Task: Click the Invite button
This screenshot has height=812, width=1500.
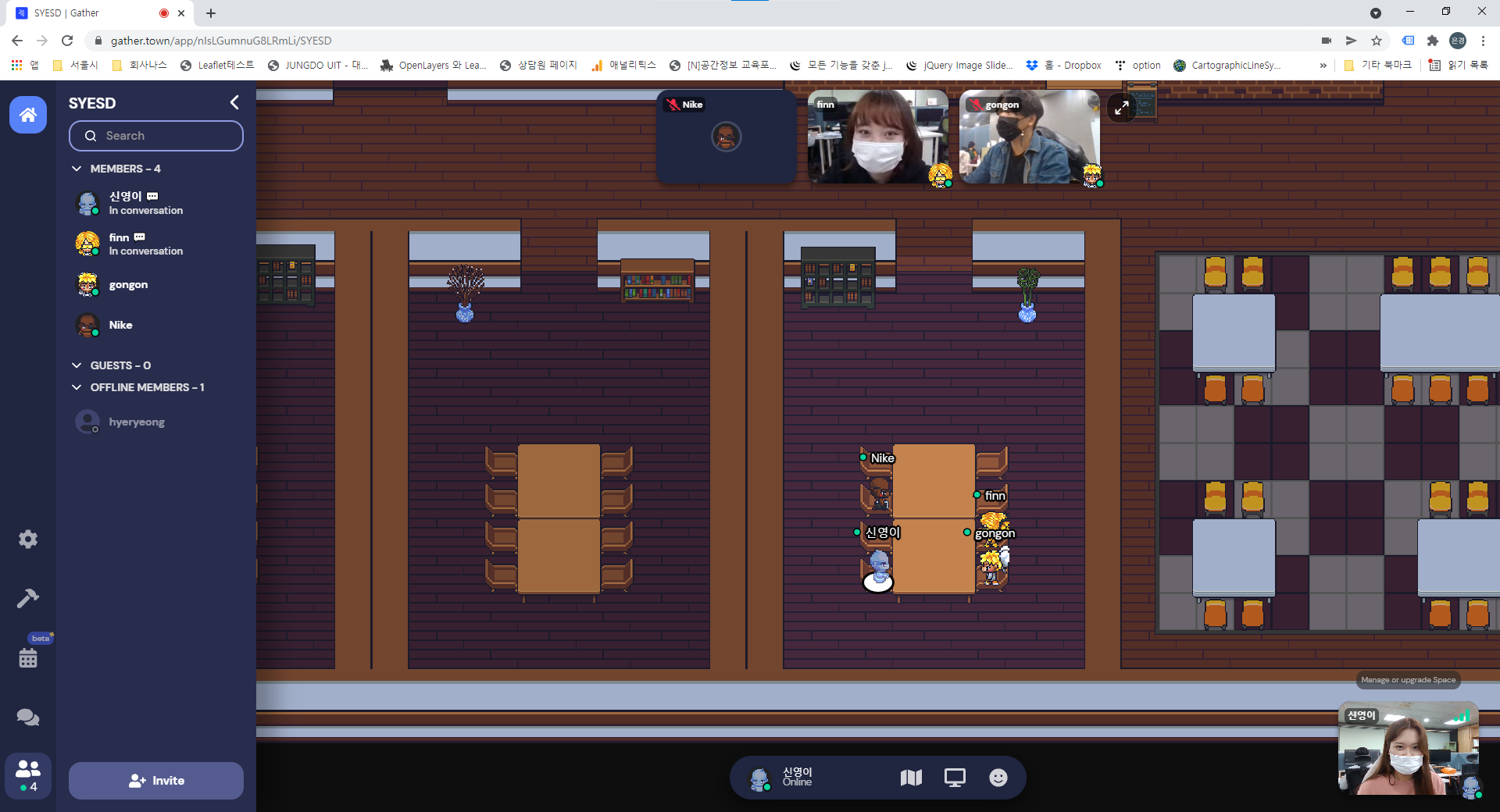Action: (x=156, y=781)
